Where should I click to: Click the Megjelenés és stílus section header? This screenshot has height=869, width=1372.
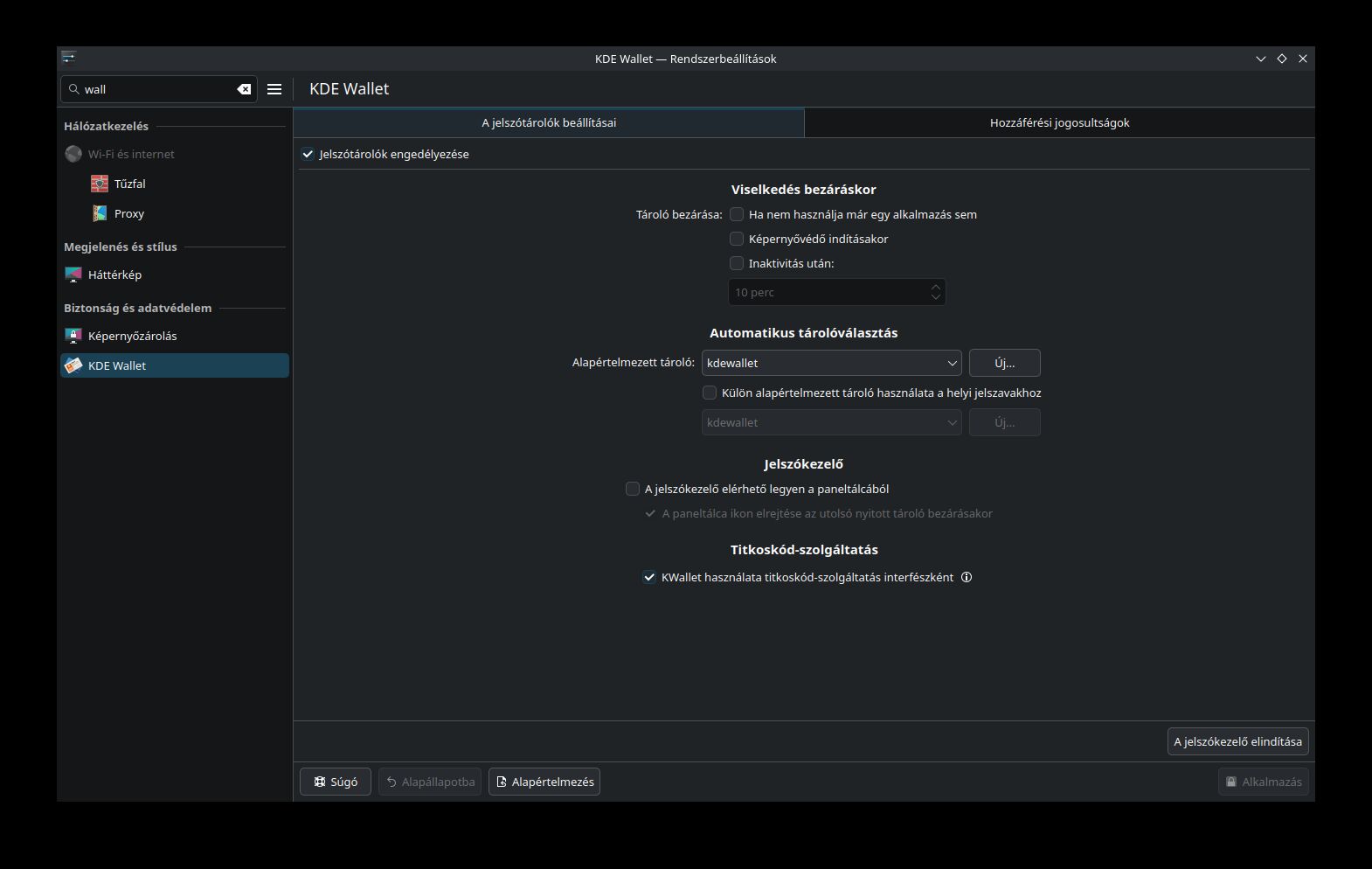pos(121,247)
